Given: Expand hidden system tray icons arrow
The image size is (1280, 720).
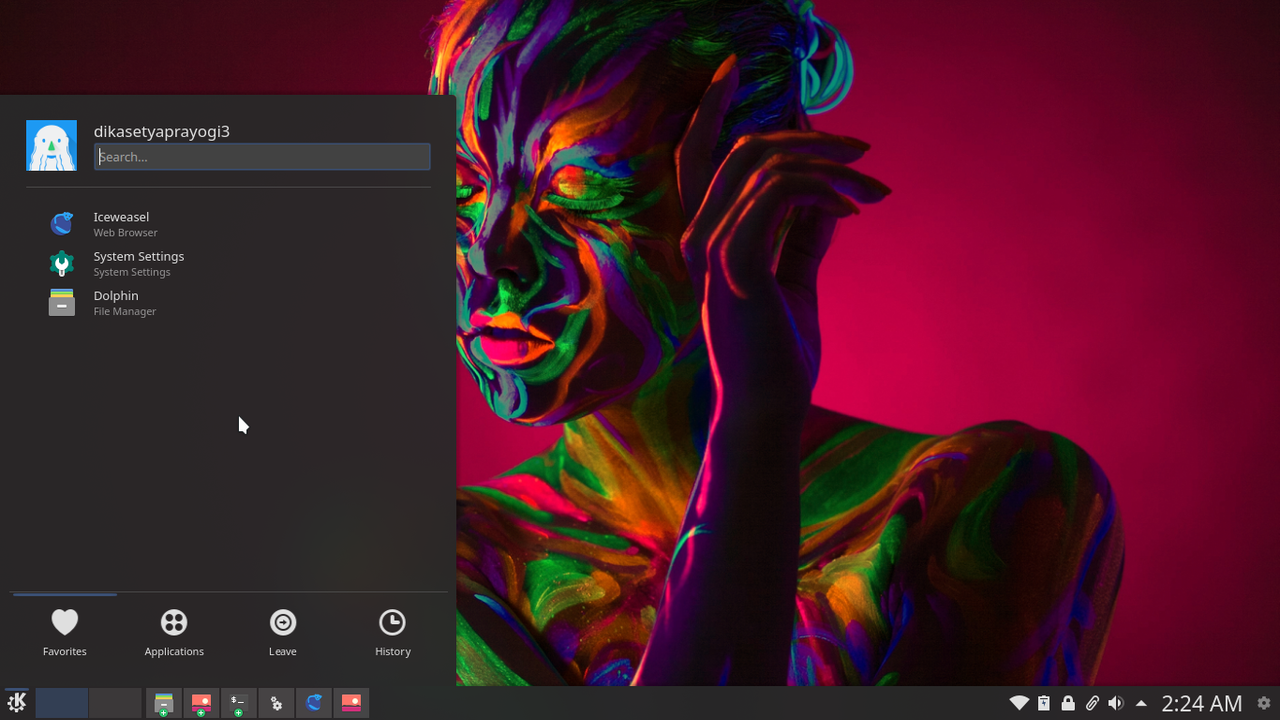Looking at the screenshot, I should click(x=1141, y=703).
